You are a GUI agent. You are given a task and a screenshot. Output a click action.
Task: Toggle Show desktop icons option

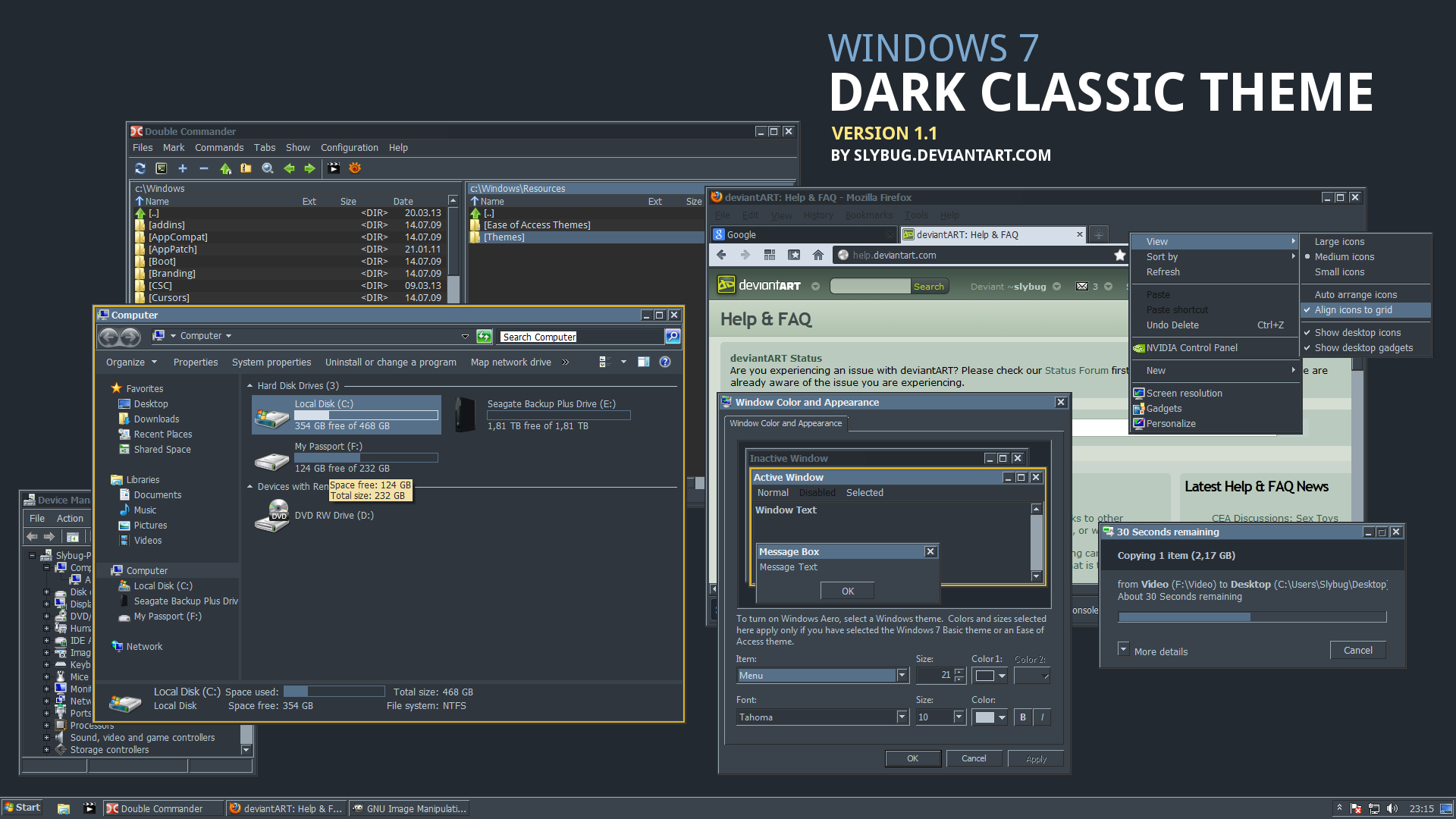pyautogui.click(x=1366, y=333)
